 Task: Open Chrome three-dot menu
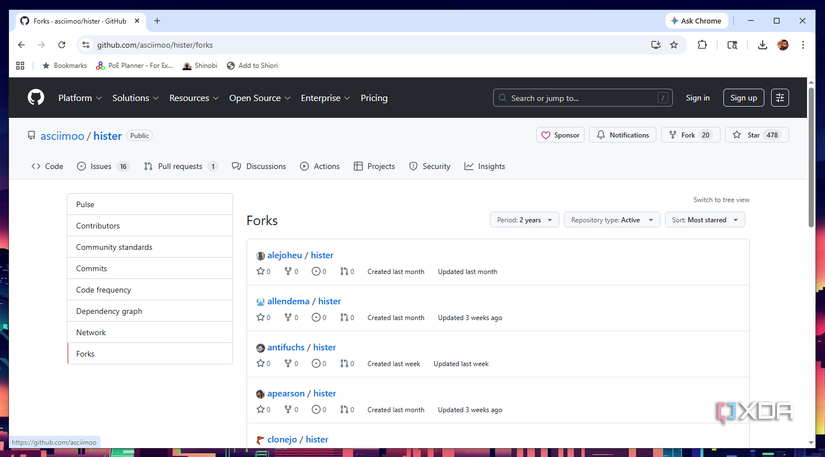[803, 45]
